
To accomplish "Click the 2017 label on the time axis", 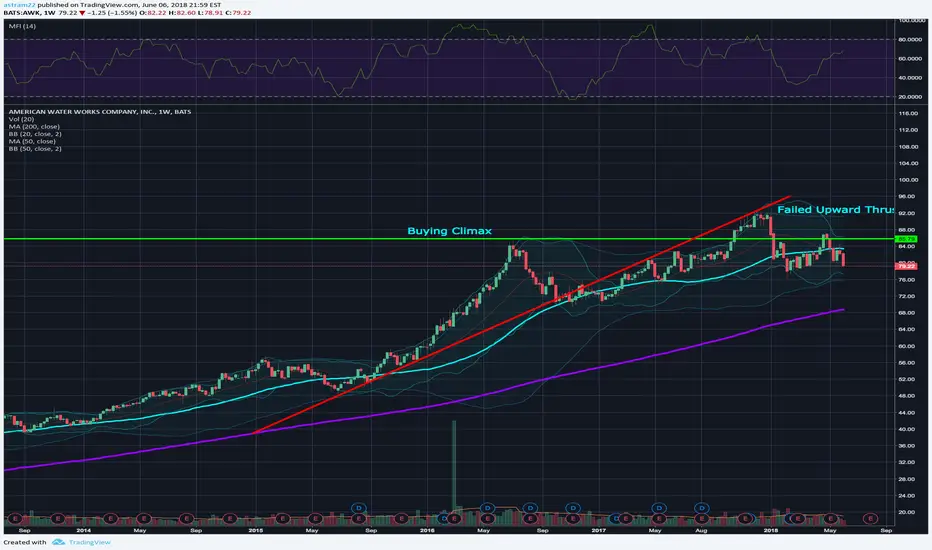I will point(599,530).
